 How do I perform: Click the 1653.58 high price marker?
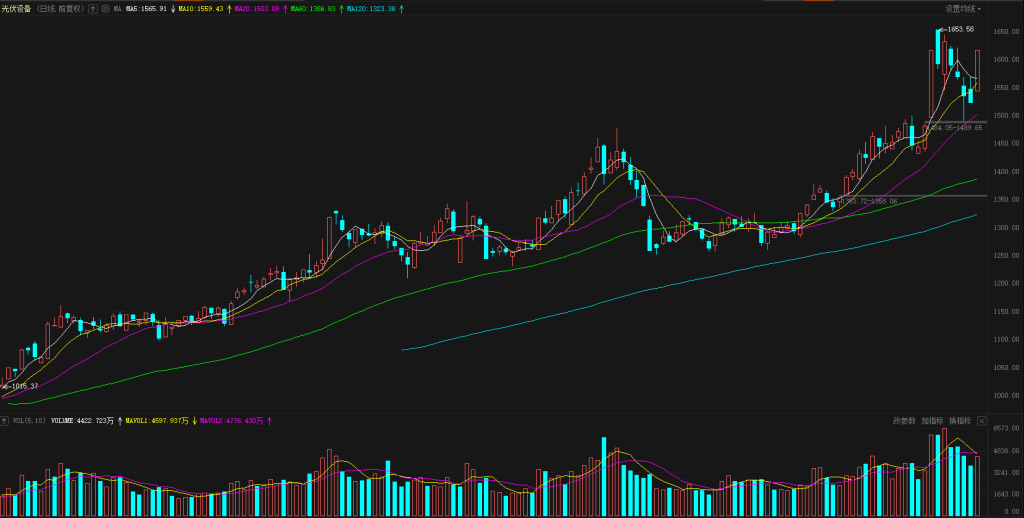(x=958, y=29)
